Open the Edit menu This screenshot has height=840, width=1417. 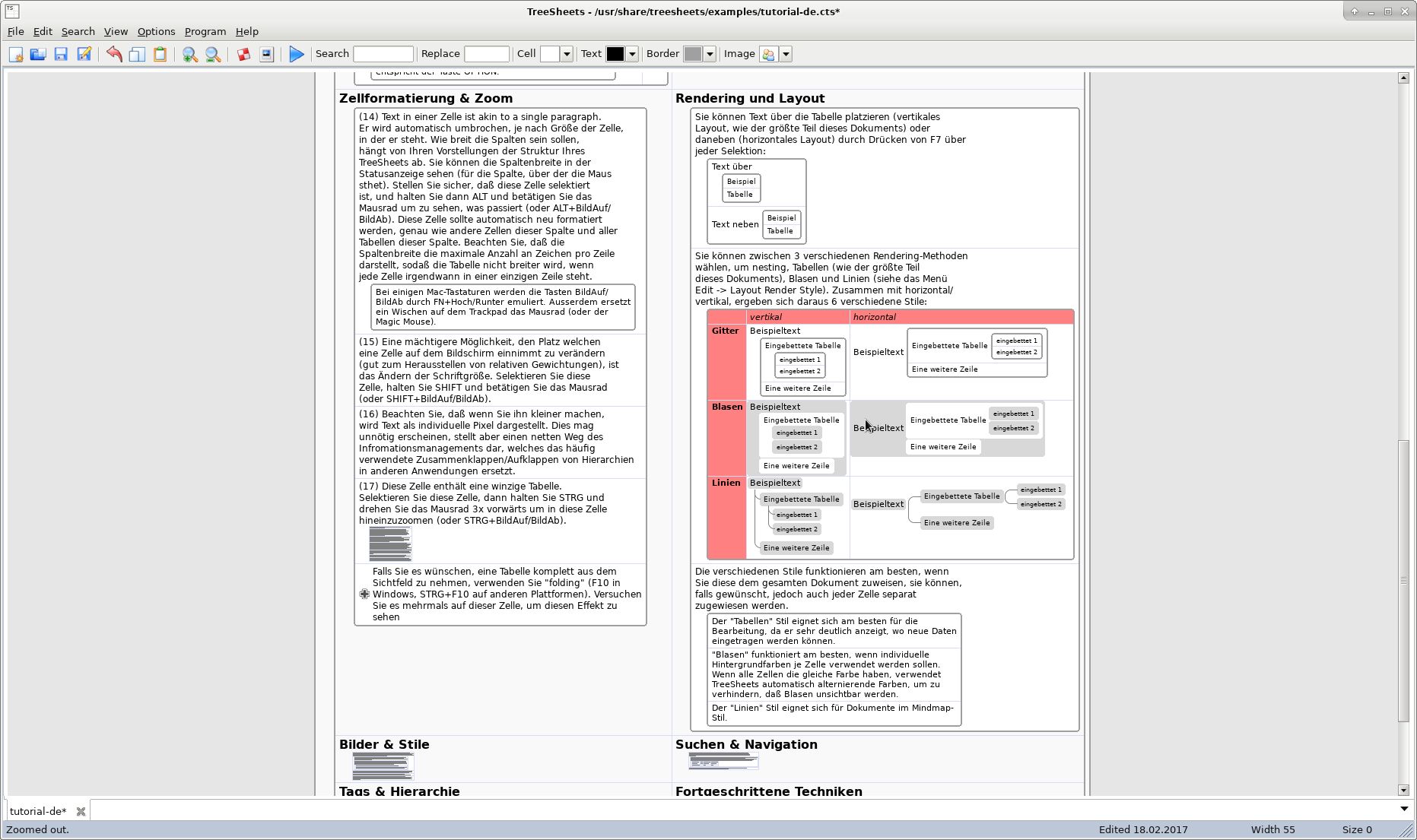click(x=43, y=31)
